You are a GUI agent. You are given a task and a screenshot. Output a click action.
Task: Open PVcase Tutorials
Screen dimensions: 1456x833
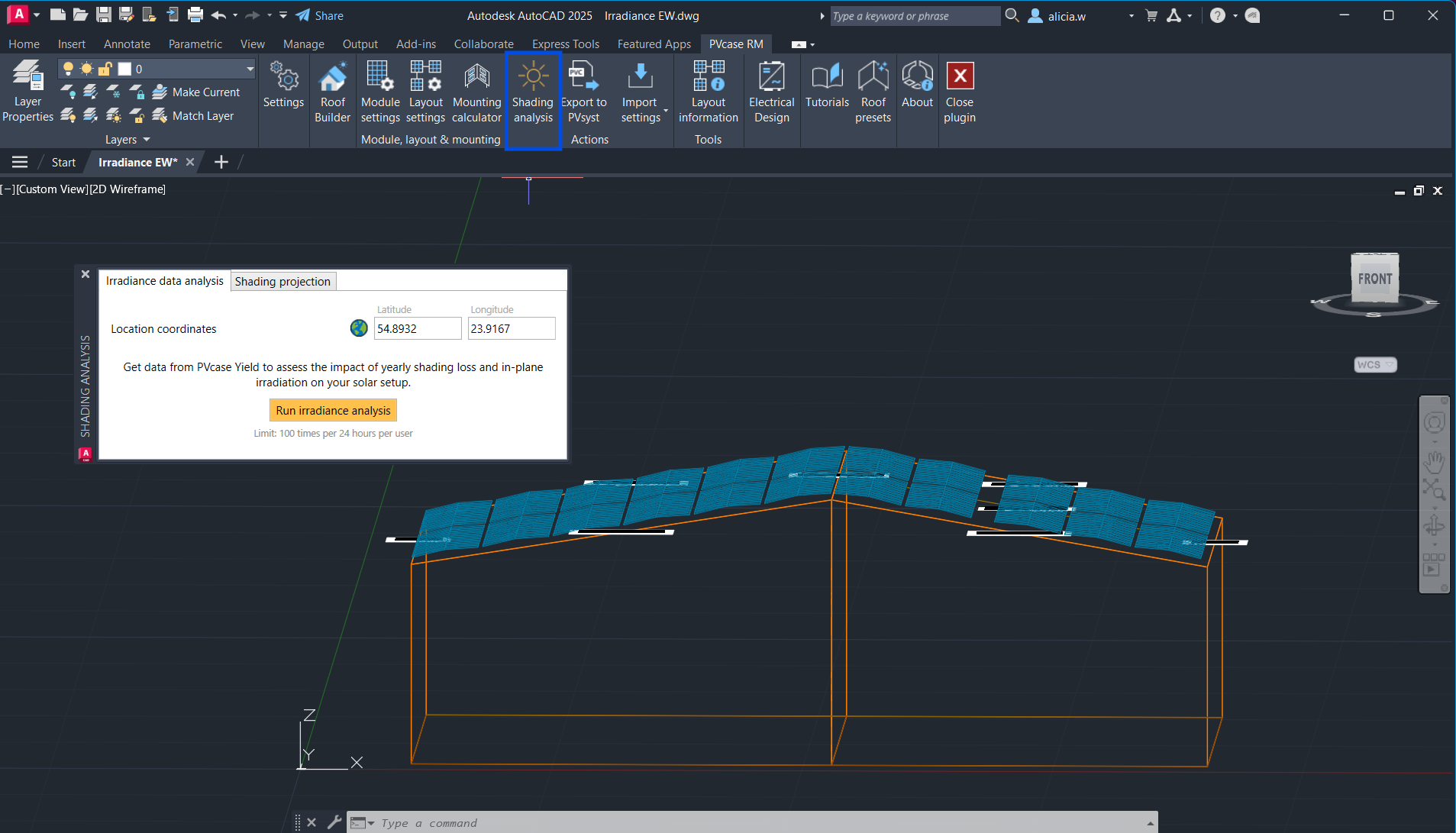827,85
